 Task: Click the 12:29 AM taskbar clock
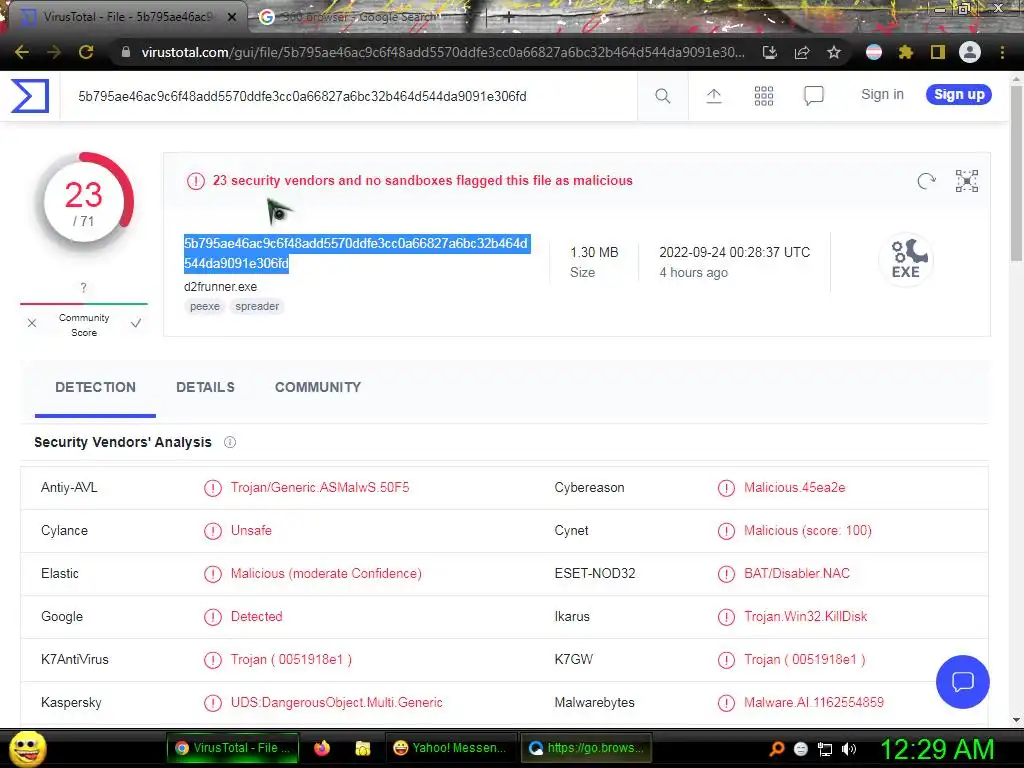[x=937, y=749]
